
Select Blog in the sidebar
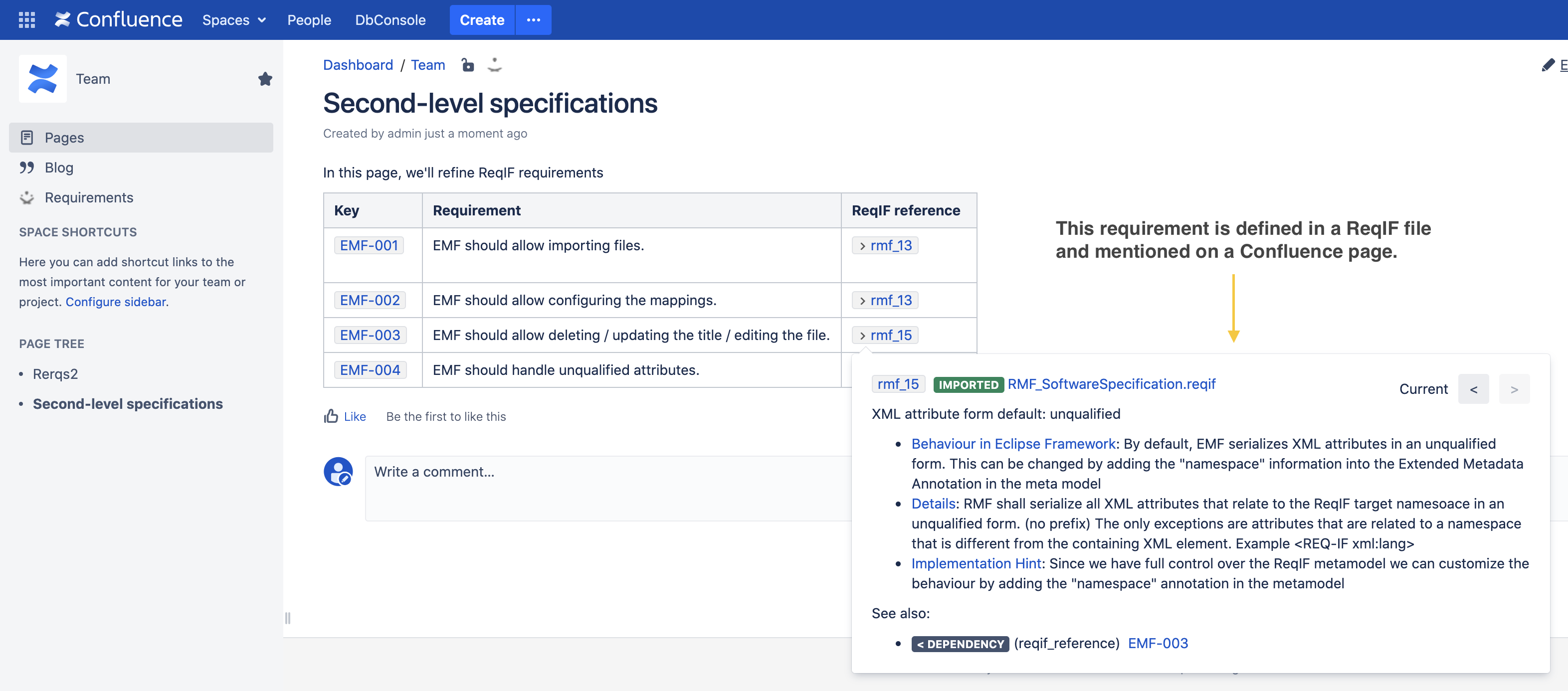(x=58, y=168)
